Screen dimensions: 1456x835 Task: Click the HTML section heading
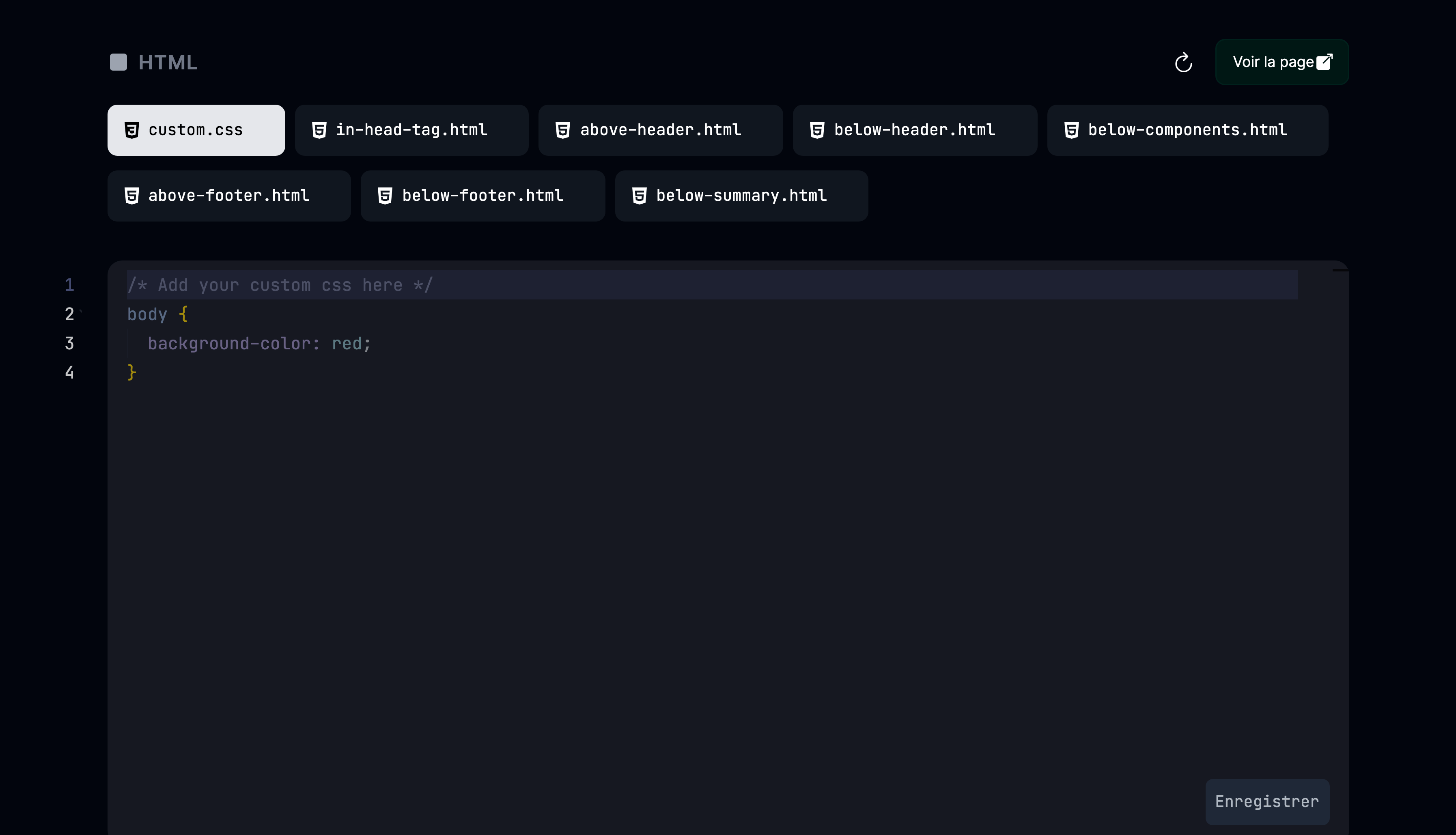[x=168, y=62]
